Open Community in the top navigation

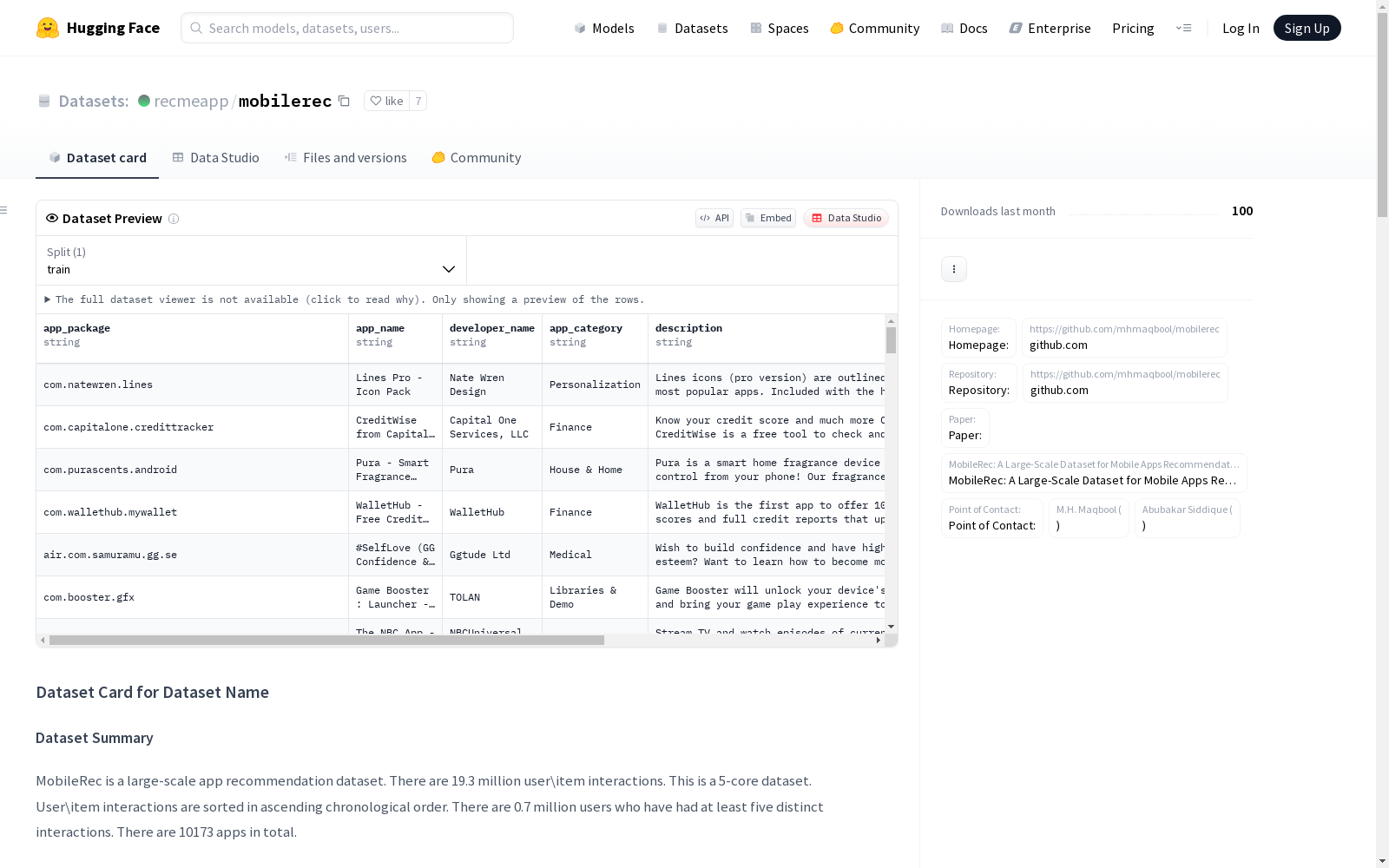click(x=875, y=28)
